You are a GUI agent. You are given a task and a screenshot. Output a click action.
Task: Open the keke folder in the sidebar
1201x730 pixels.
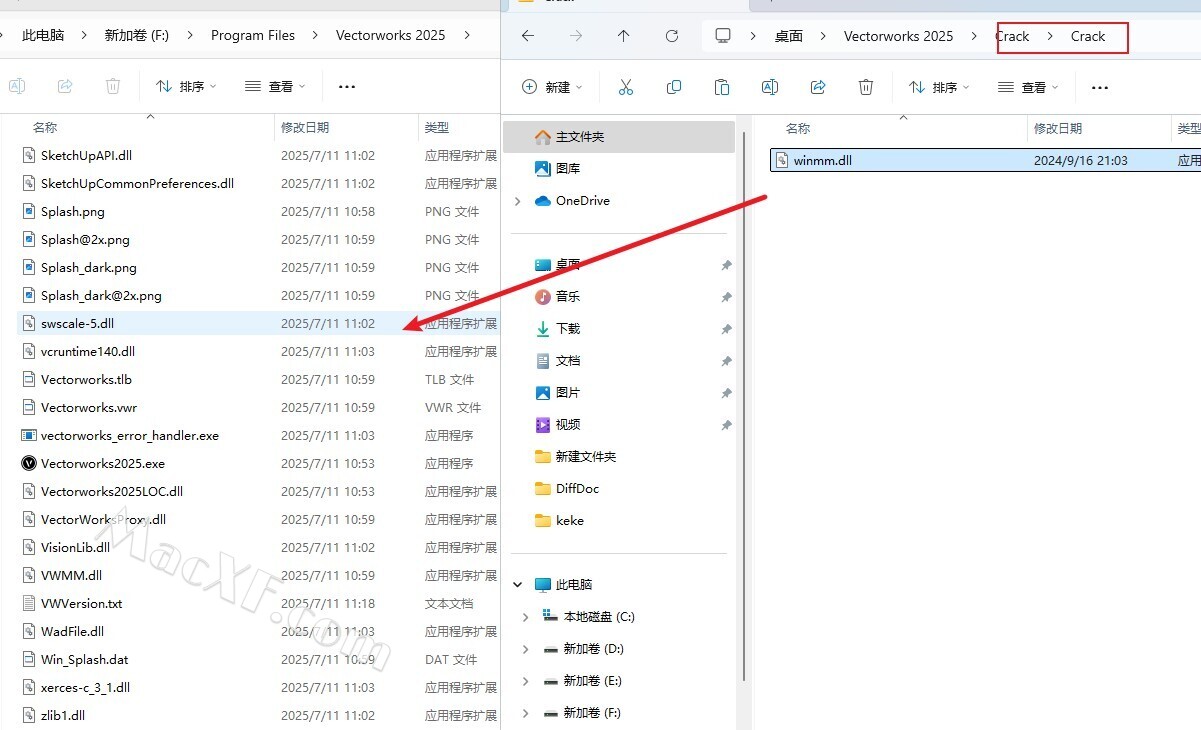pos(559,521)
